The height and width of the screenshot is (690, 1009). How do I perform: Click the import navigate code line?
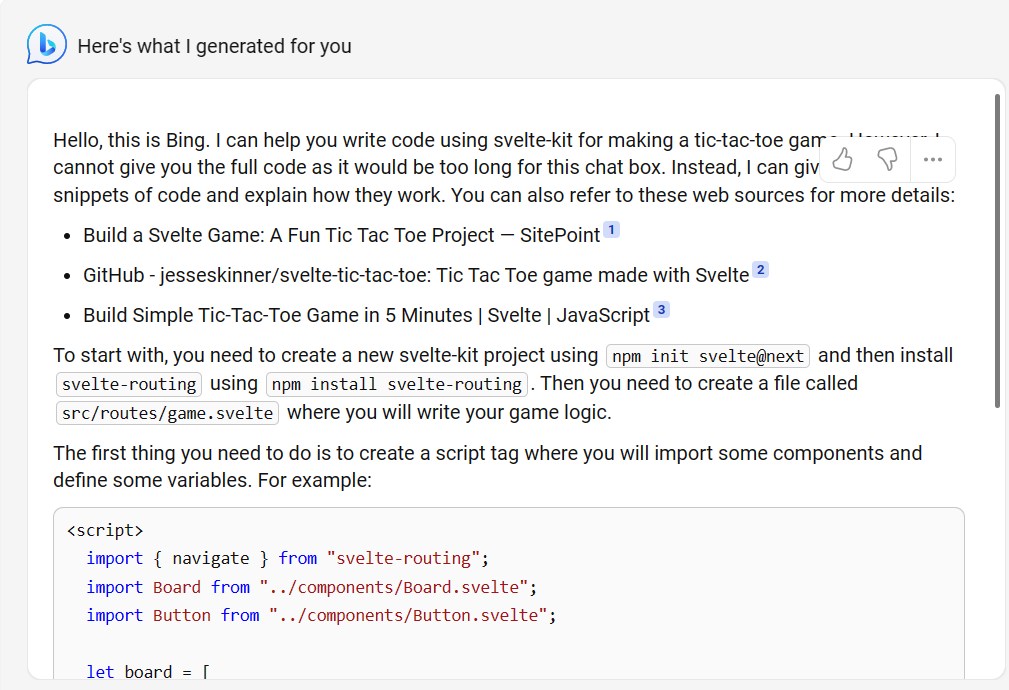point(288,559)
